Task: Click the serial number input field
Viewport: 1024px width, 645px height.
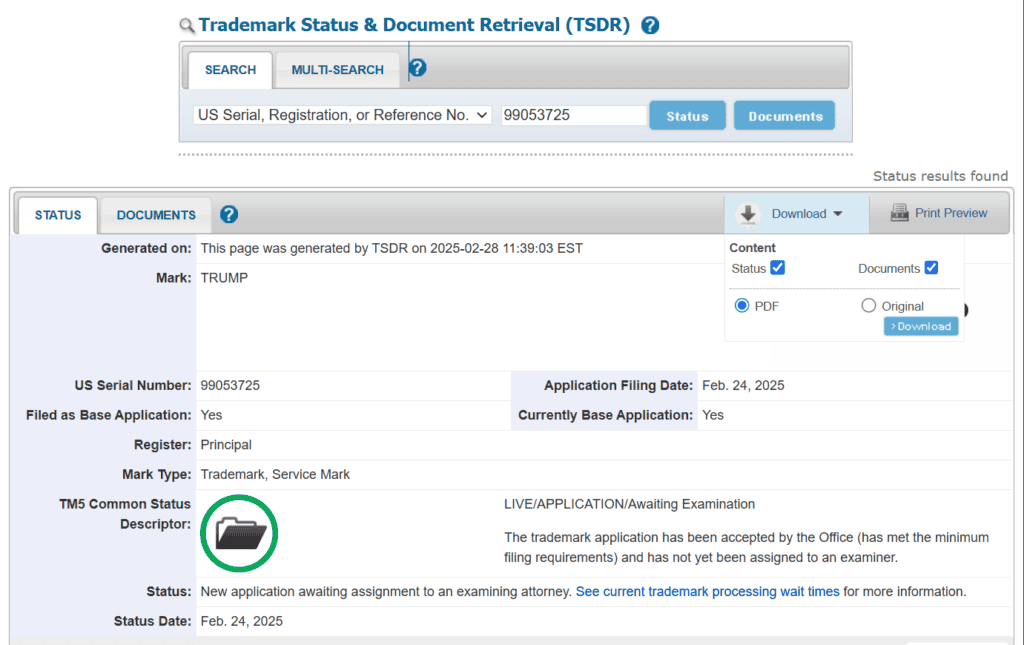Action: (573, 115)
